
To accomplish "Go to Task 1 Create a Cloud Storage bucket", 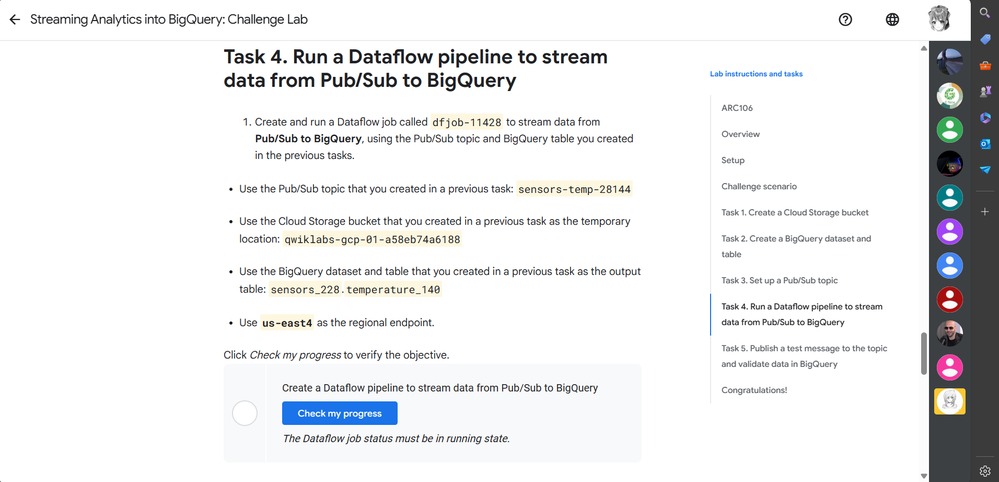I will 794,213.
